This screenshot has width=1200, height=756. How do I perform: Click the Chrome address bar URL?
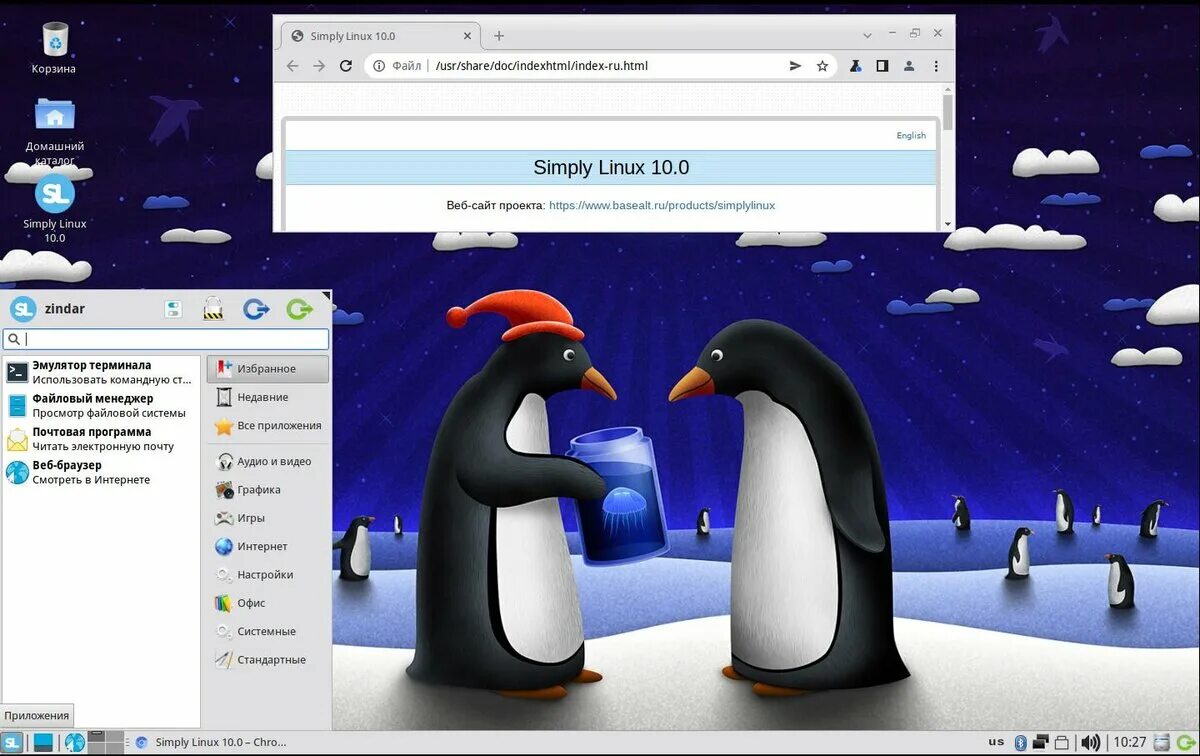pos(542,66)
